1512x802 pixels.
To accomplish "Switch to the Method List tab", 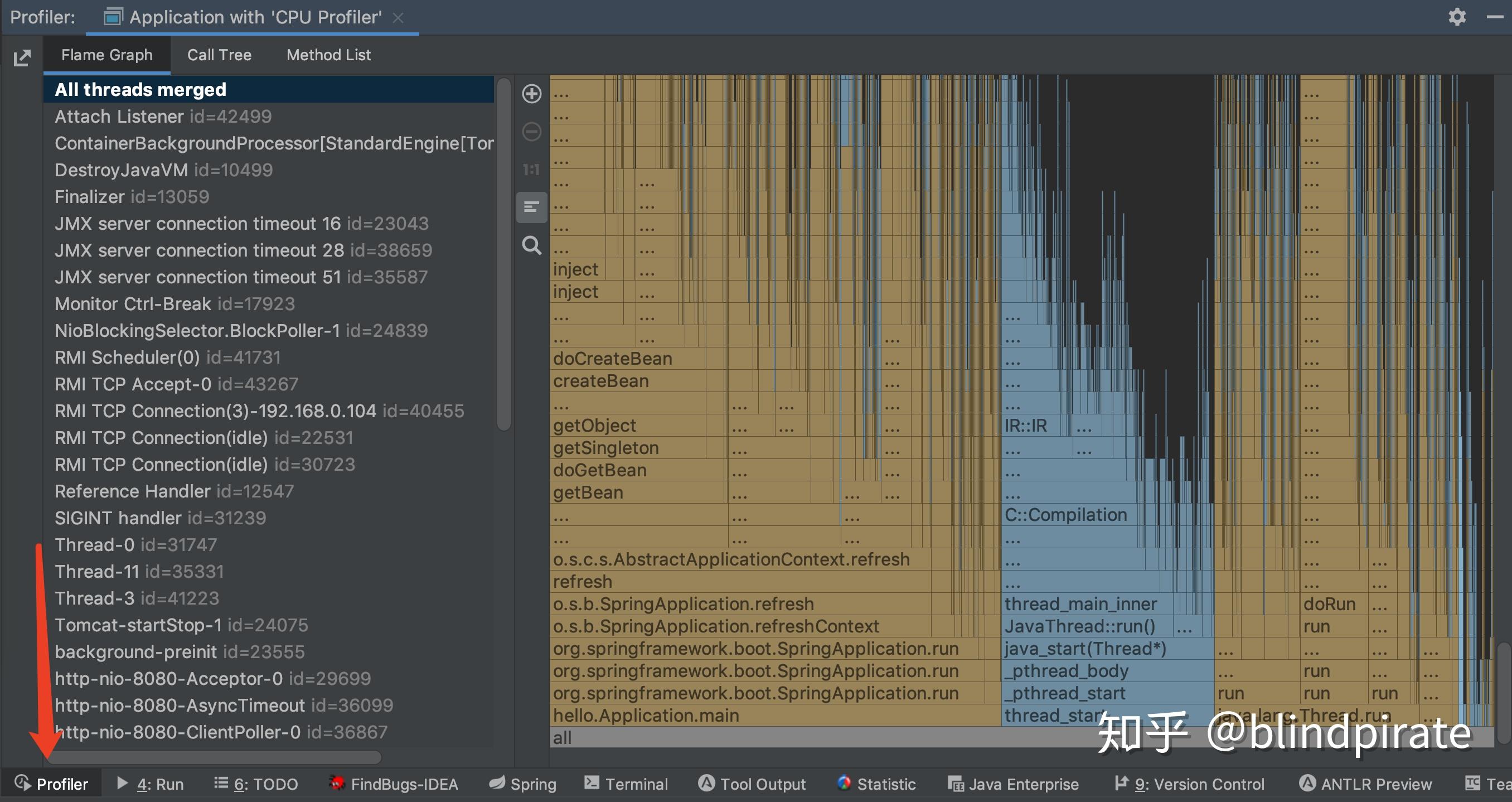I will click(329, 54).
